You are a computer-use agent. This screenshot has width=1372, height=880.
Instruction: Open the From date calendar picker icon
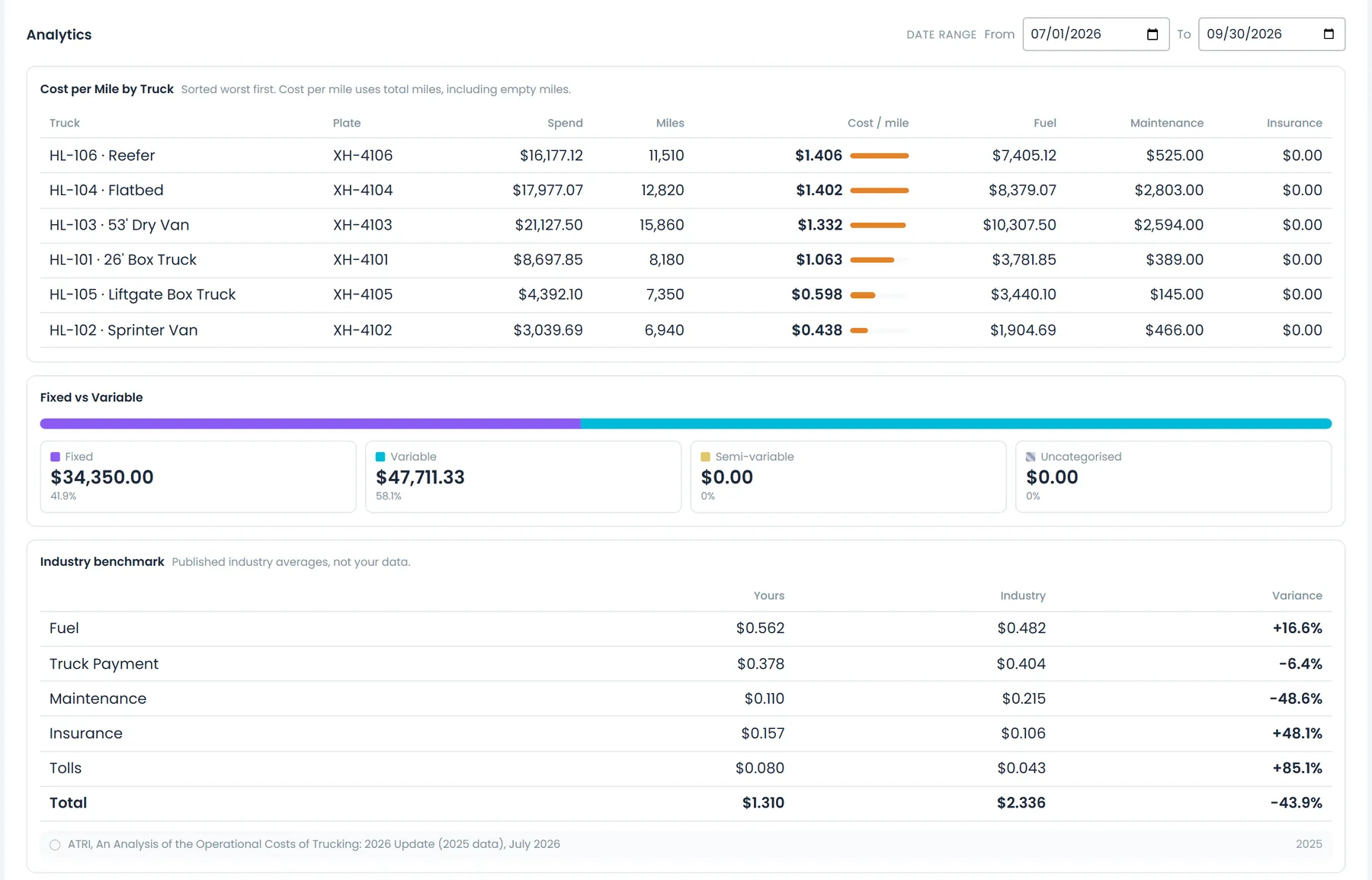pos(1152,34)
